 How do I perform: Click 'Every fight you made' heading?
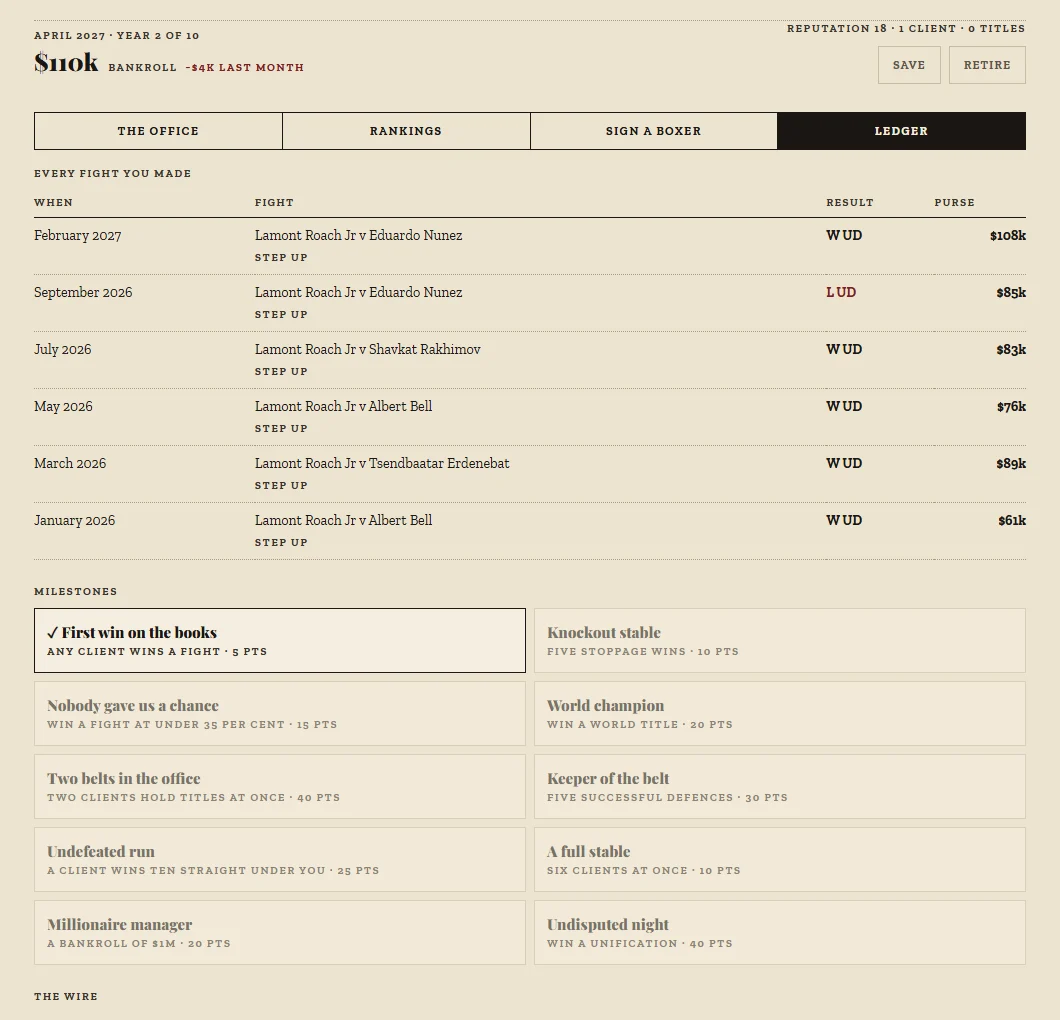click(x=113, y=174)
